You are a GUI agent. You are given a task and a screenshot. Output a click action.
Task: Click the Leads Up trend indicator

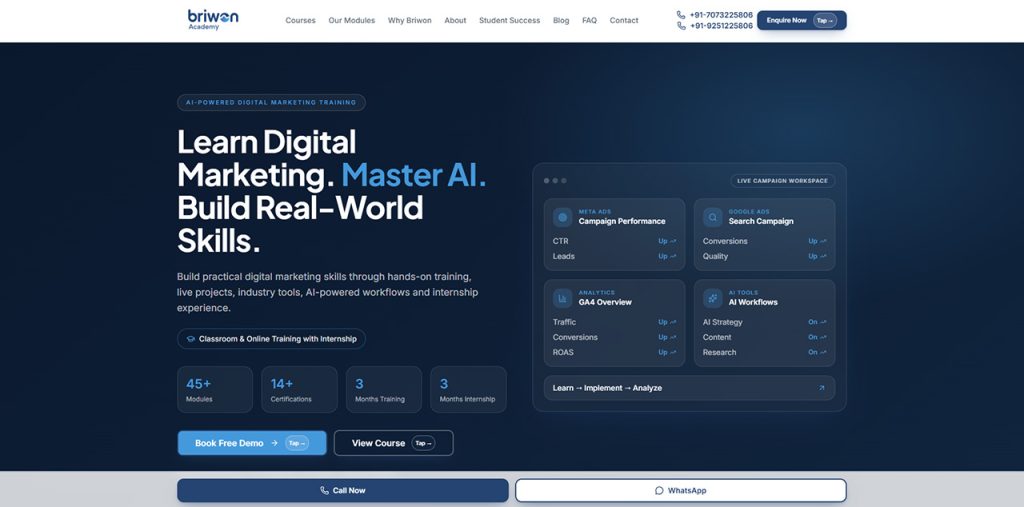667,256
